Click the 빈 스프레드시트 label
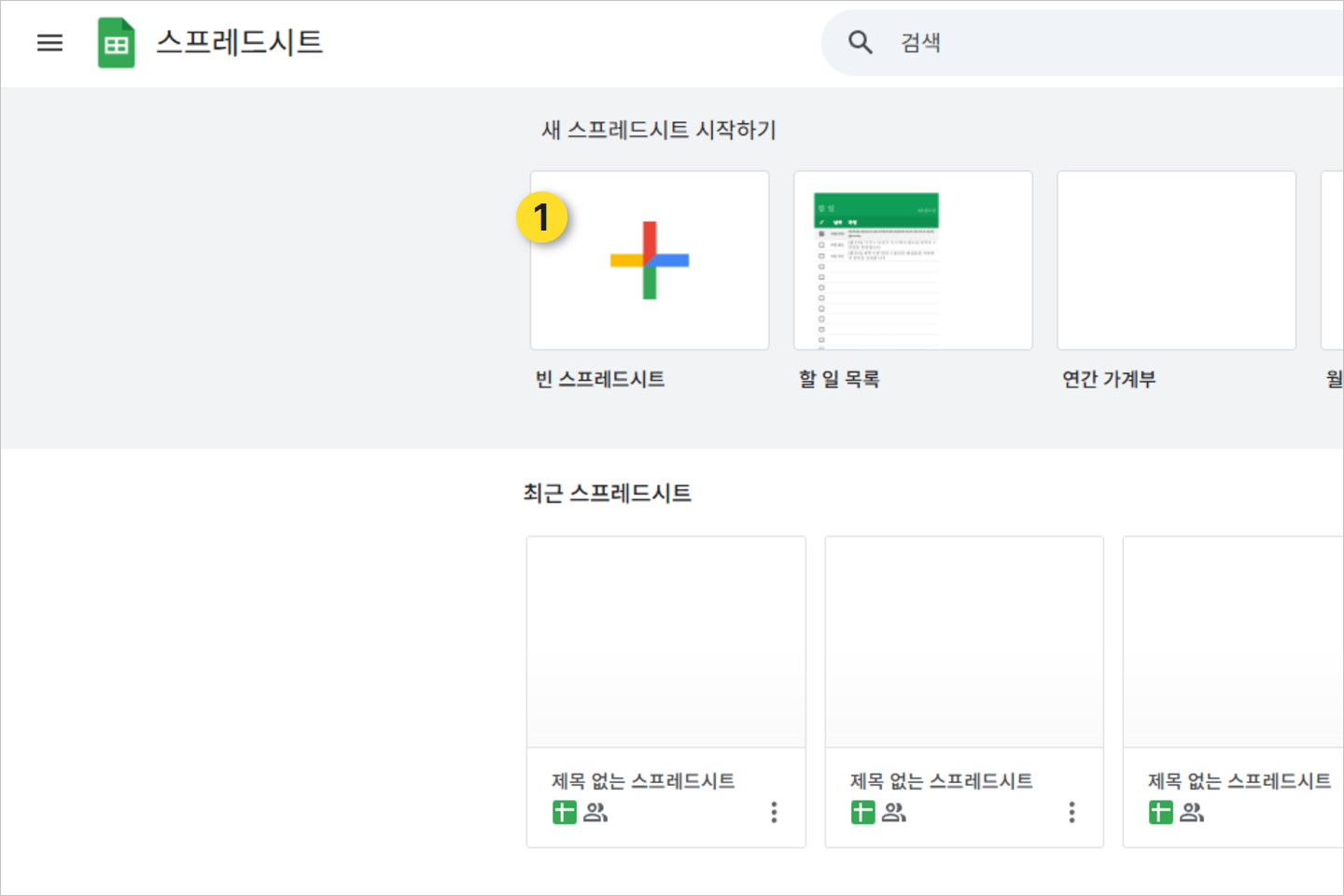 pos(600,379)
